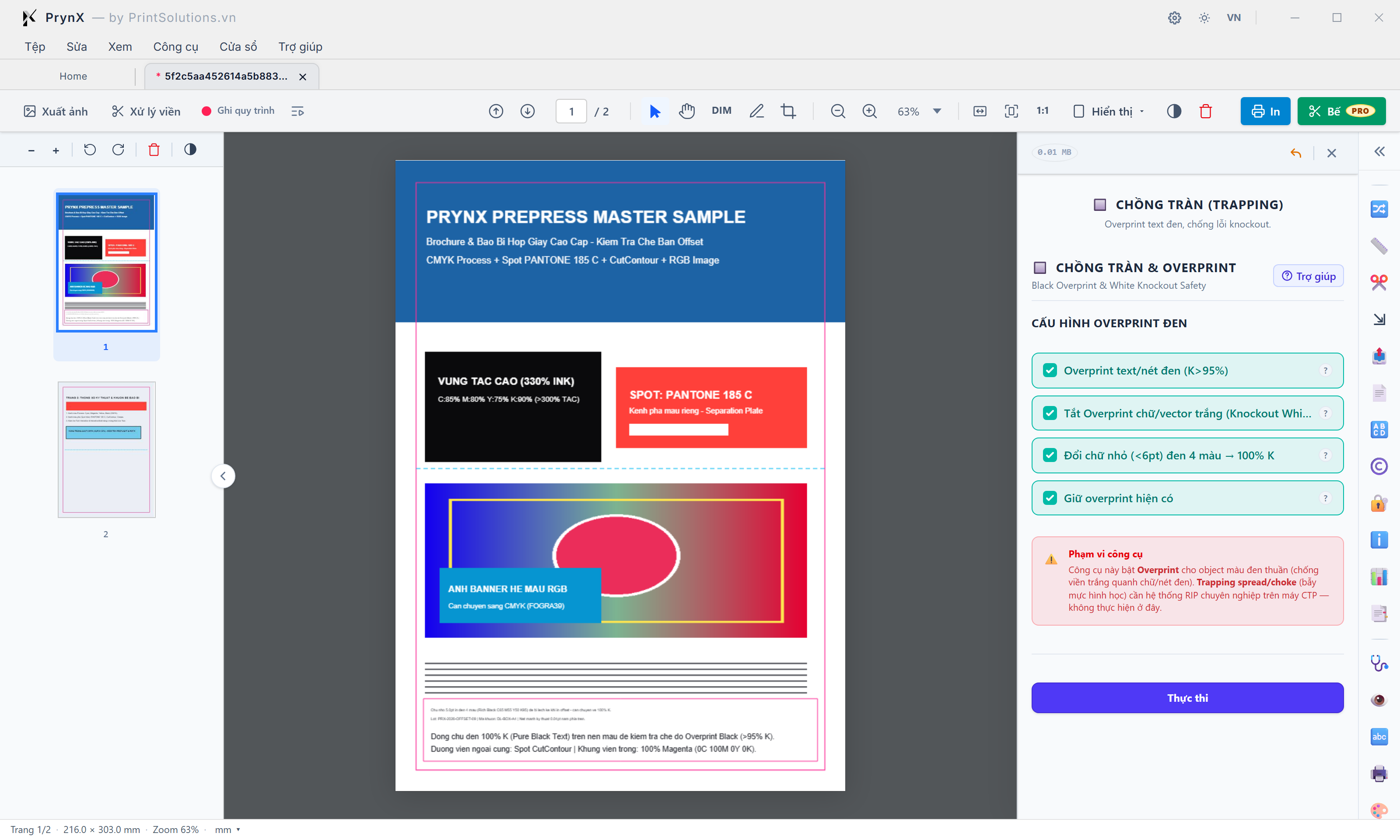The width and height of the screenshot is (1400, 840).
Task: Open the scissors tool in right sidebar
Action: 1379,282
